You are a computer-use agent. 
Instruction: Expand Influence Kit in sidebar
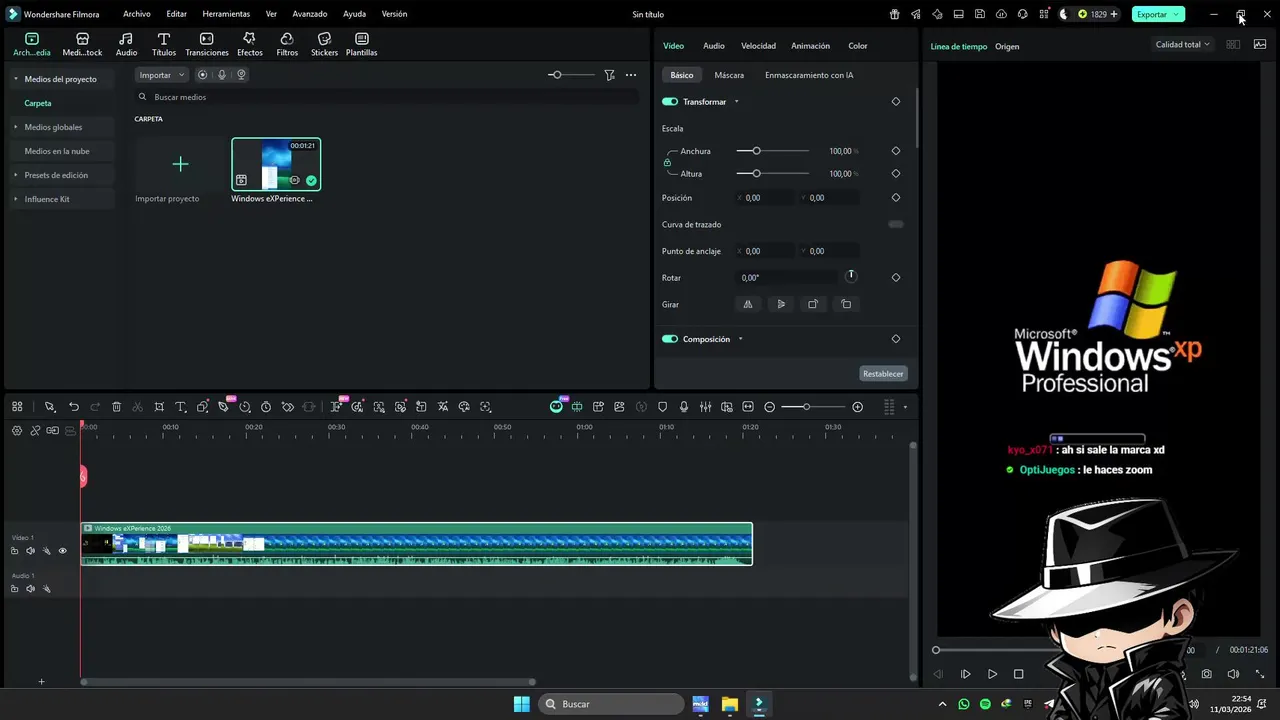[x=16, y=199]
